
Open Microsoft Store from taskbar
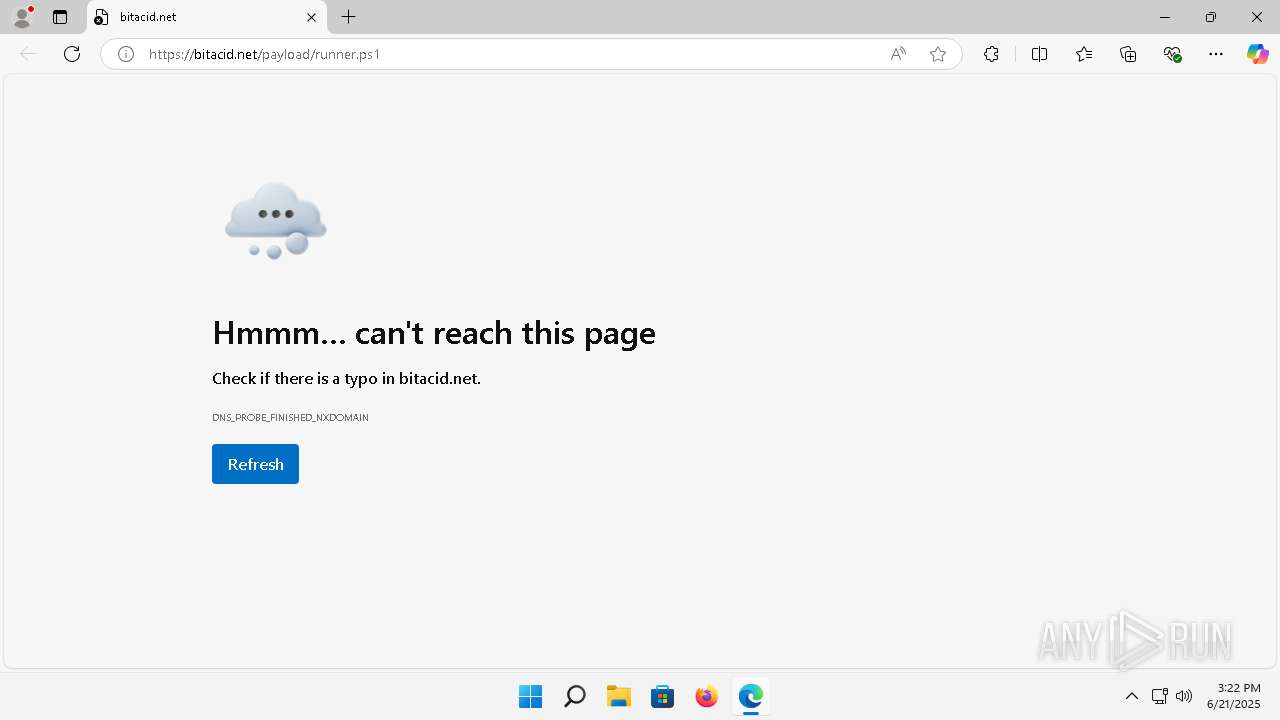(x=662, y=696)
